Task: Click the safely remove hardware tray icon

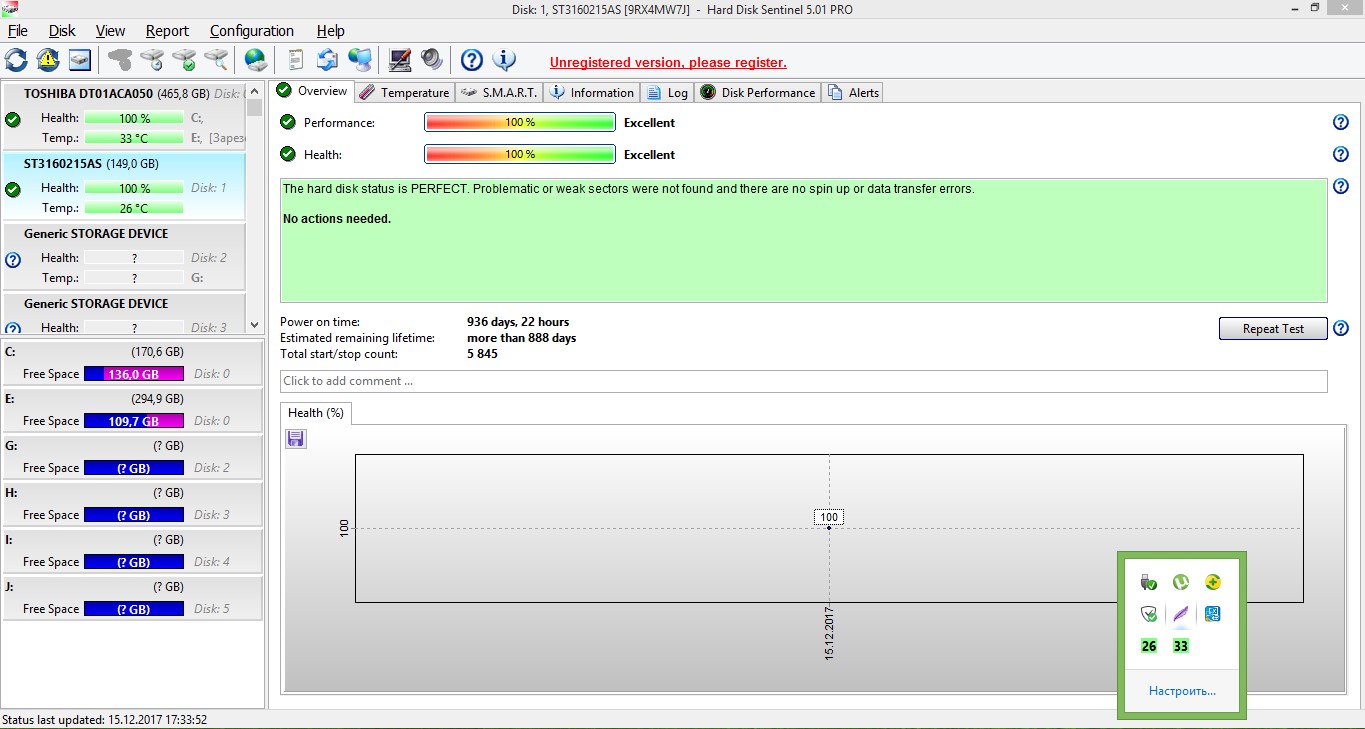Action: [x=1148, y=582]
